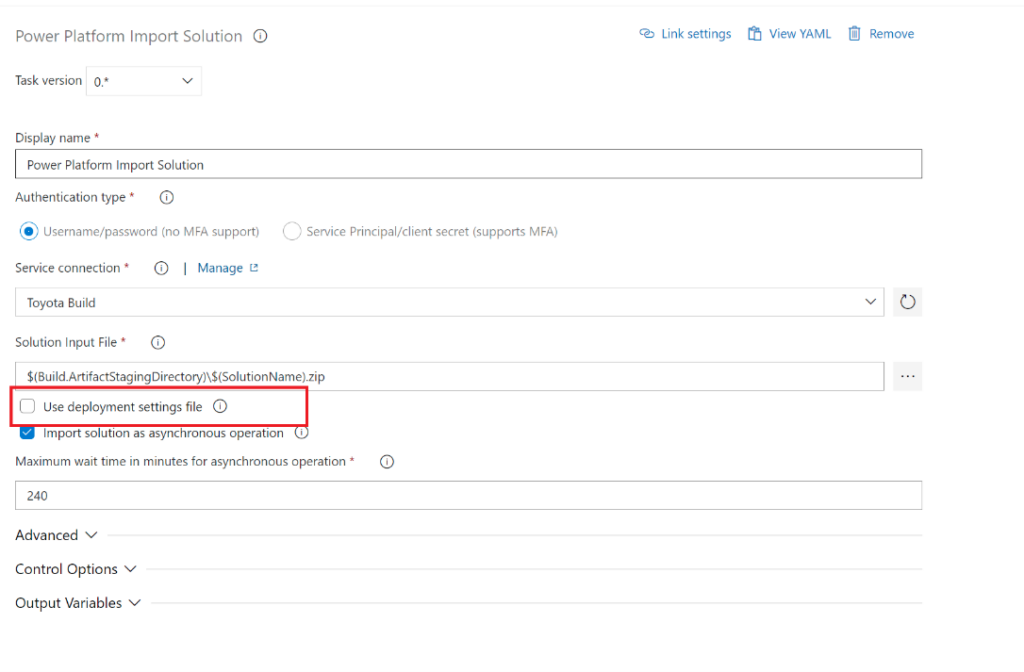Expand the Control Options section
The height and width of the screenshot is (672, 1024).
[x=75, y=569]
